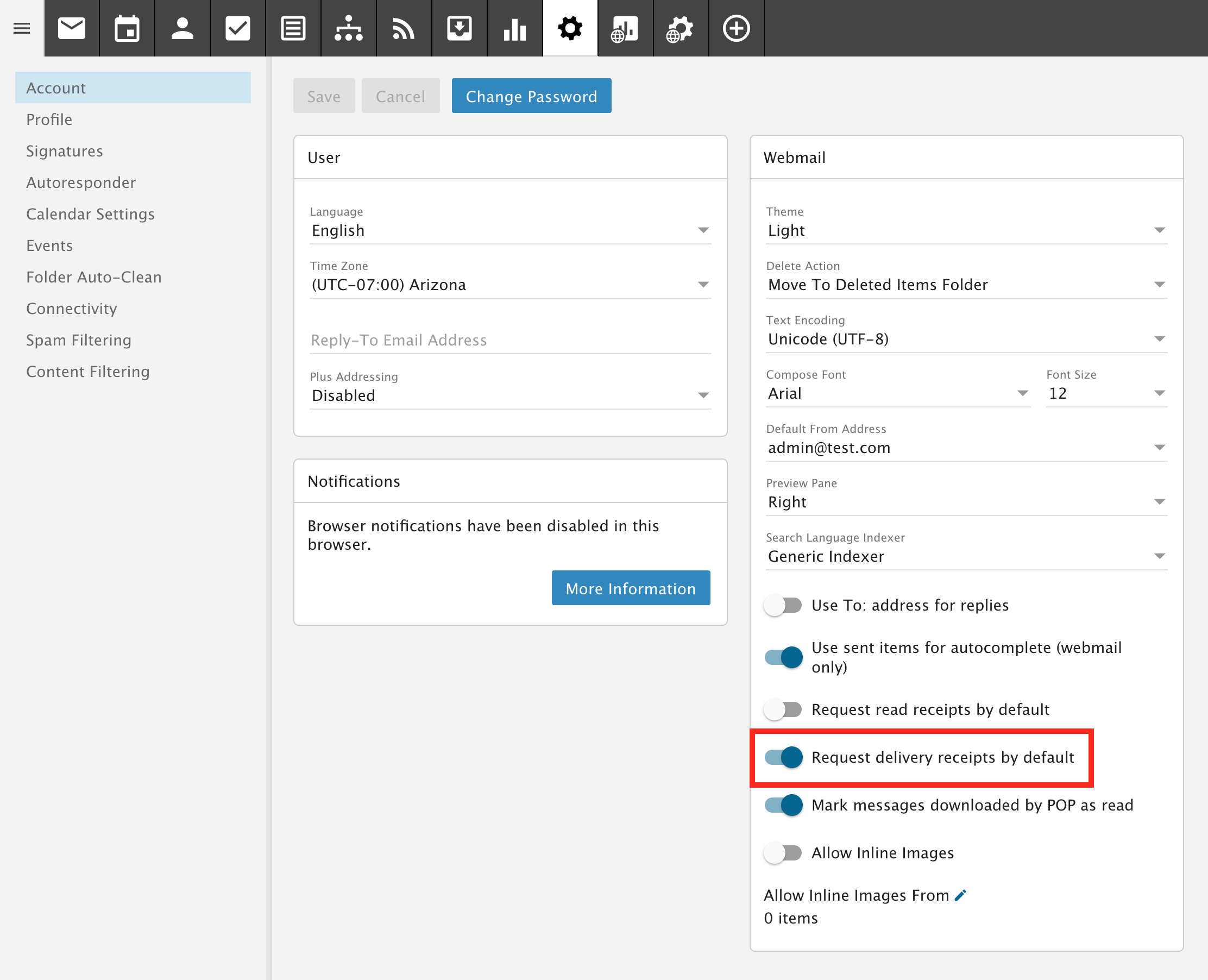Image resolution: width=1208 pixels, height=980 pixels.
Task: Open the Compose Font dropdown
Action: click(x=897, y=393)
